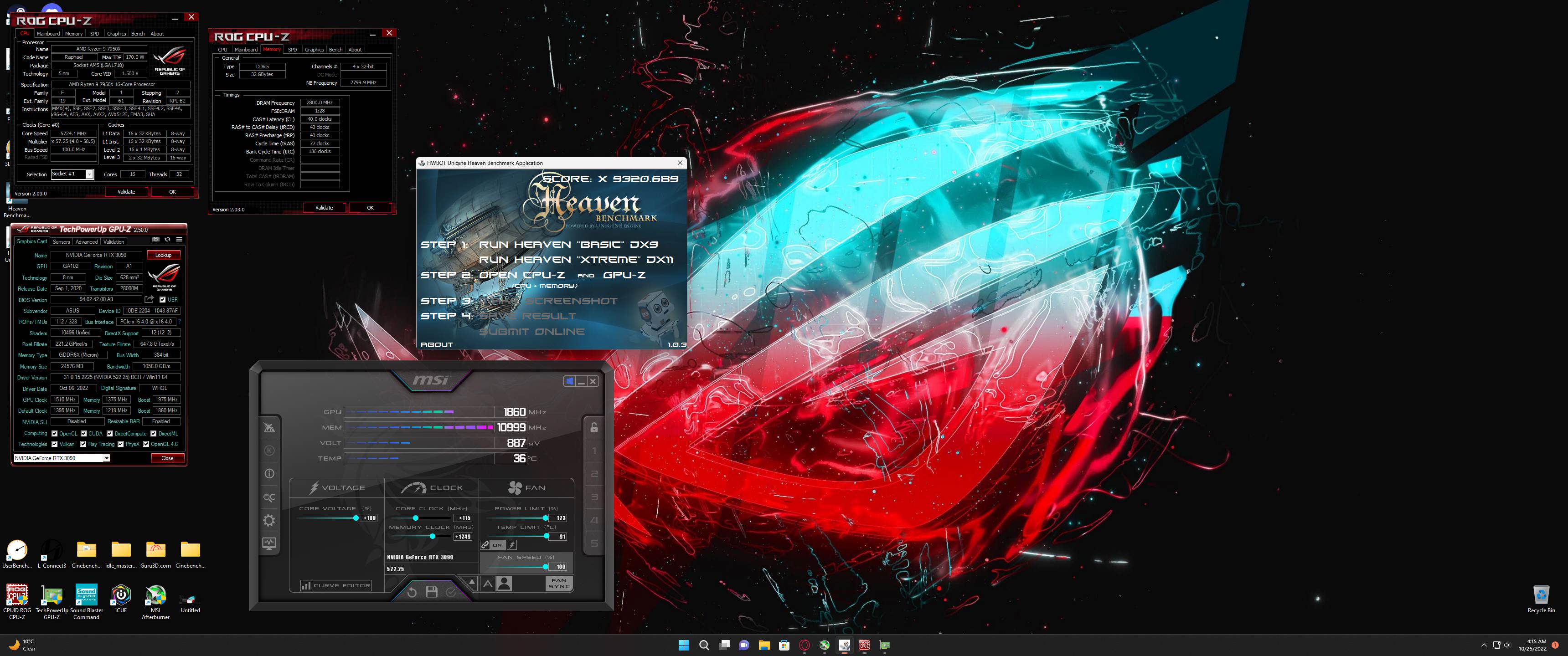
Task: Click the Windows Start button
Action: [684, 645]
